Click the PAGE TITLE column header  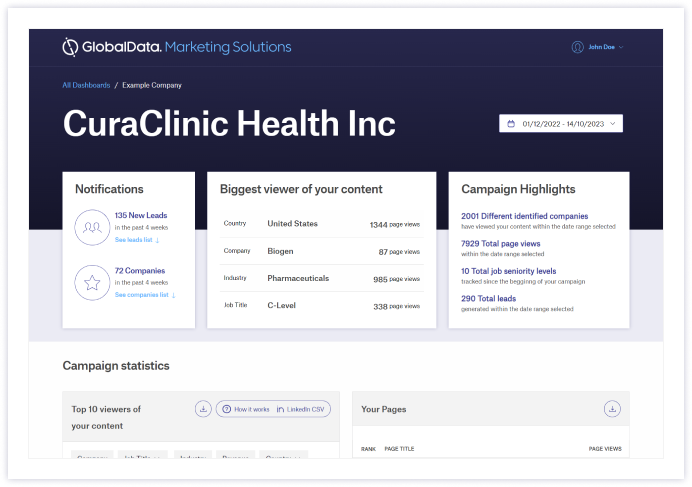[399, 449]
